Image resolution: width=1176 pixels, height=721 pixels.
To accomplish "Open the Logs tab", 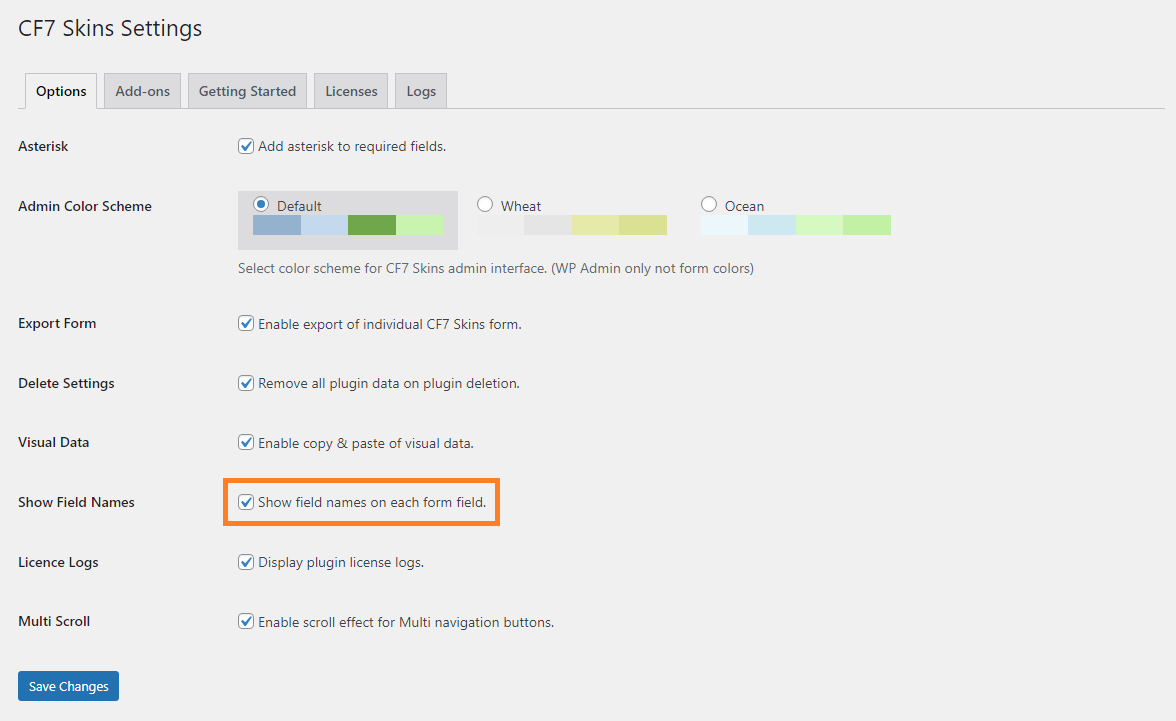I will [x=421, y=91].
